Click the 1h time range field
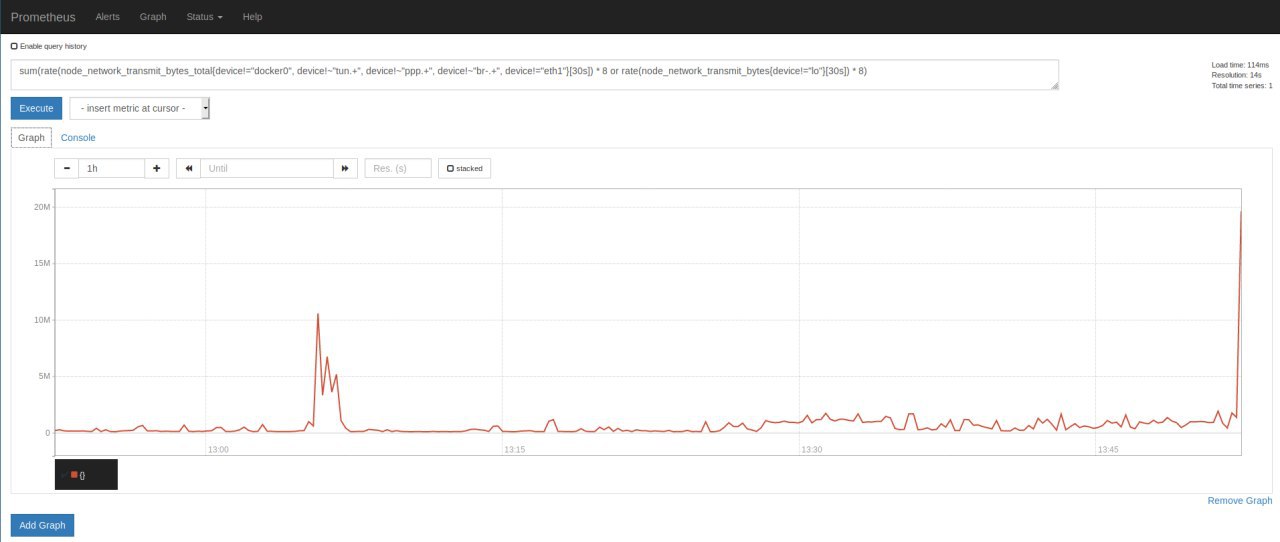The height and width of the screenshot is (542, 1280). [x=111, y=168]
